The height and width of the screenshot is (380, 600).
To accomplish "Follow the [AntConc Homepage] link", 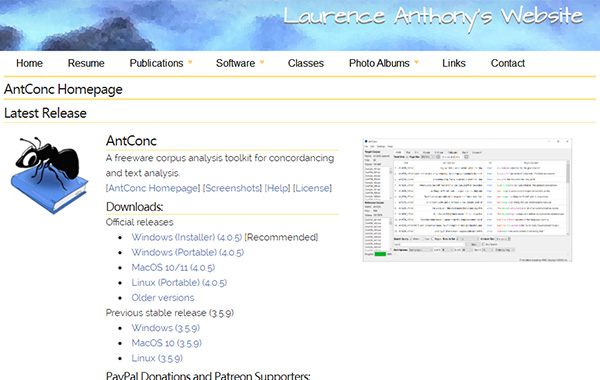I will coord(153,188).
